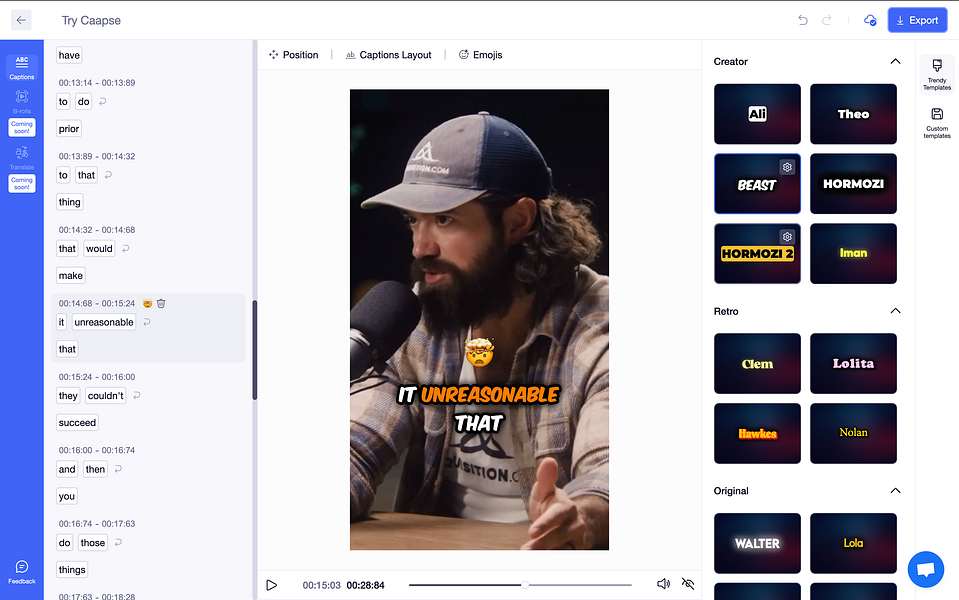Open settings gear on Beast template
The height and width of the screenshot is (600, 959).
[x=787, y=167]
